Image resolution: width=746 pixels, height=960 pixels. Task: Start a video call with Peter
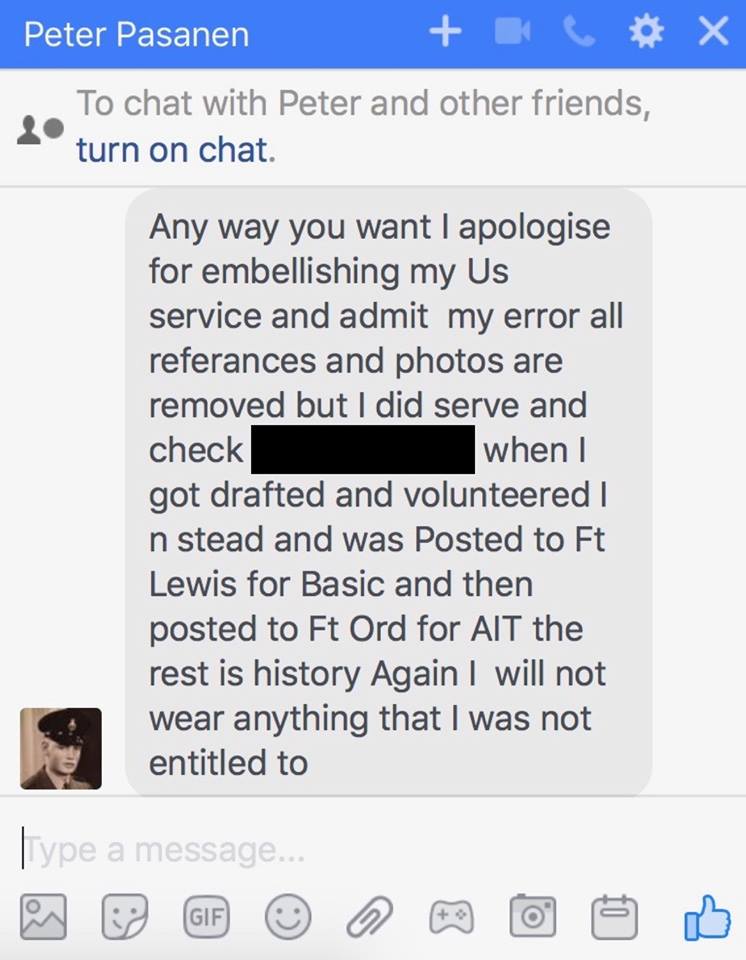tap(512, 33)
